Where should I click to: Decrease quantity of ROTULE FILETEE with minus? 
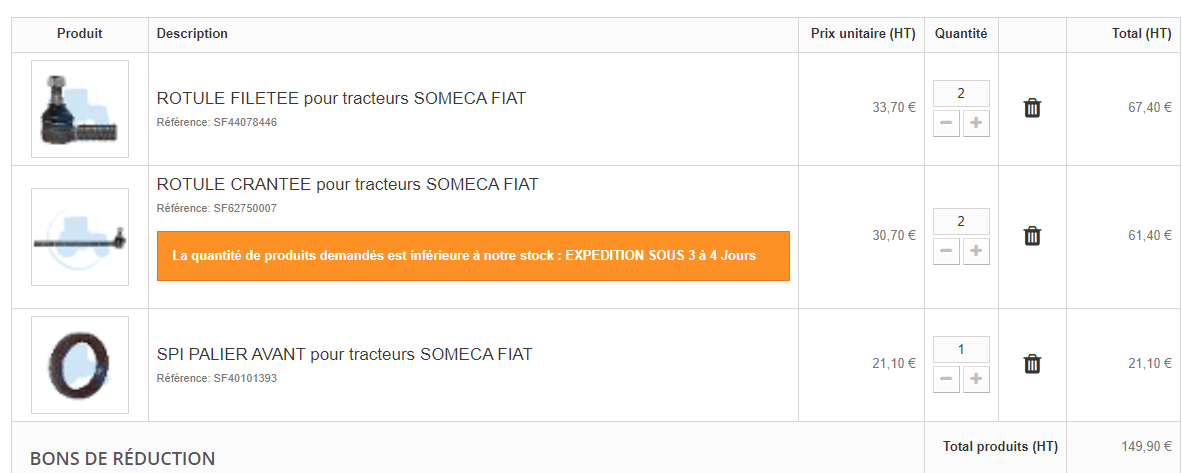pyautogui.click(x=946, y=124)
